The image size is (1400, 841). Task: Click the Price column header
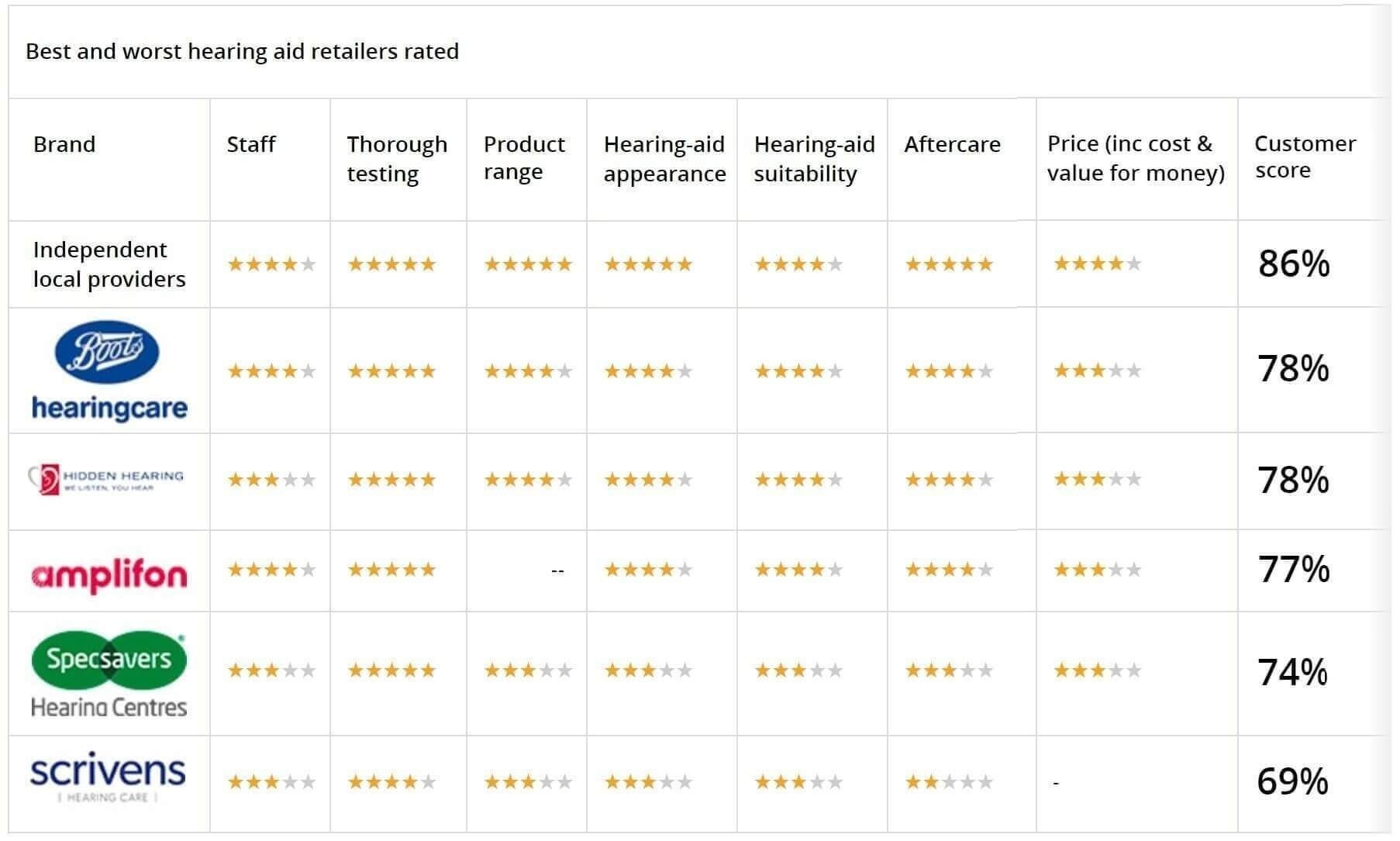tap(1135, 158)
